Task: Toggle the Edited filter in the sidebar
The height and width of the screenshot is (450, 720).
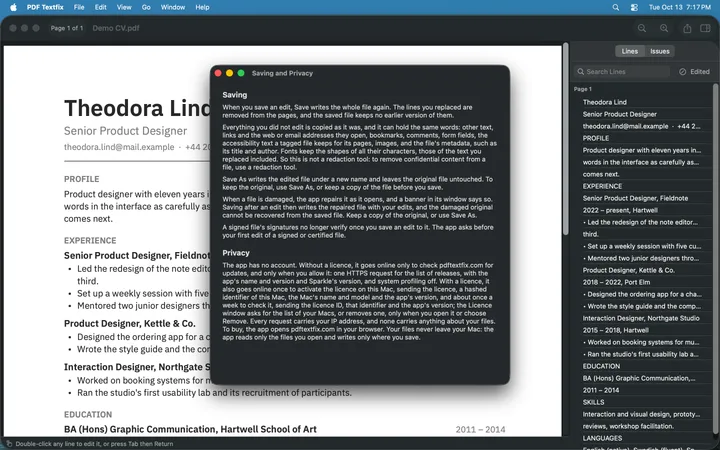Action: tap(694, 72)
